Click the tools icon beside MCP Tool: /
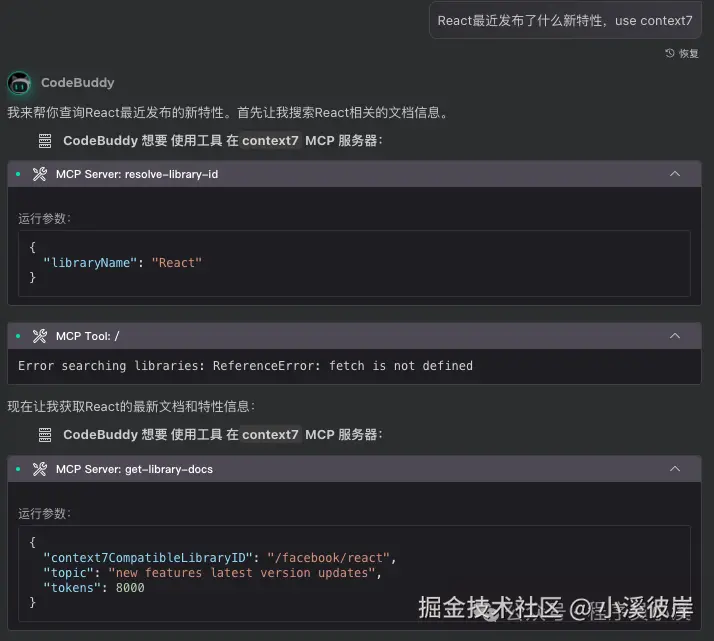The height and width of the screenshot is (641, 714). click(x=40, y=336)
